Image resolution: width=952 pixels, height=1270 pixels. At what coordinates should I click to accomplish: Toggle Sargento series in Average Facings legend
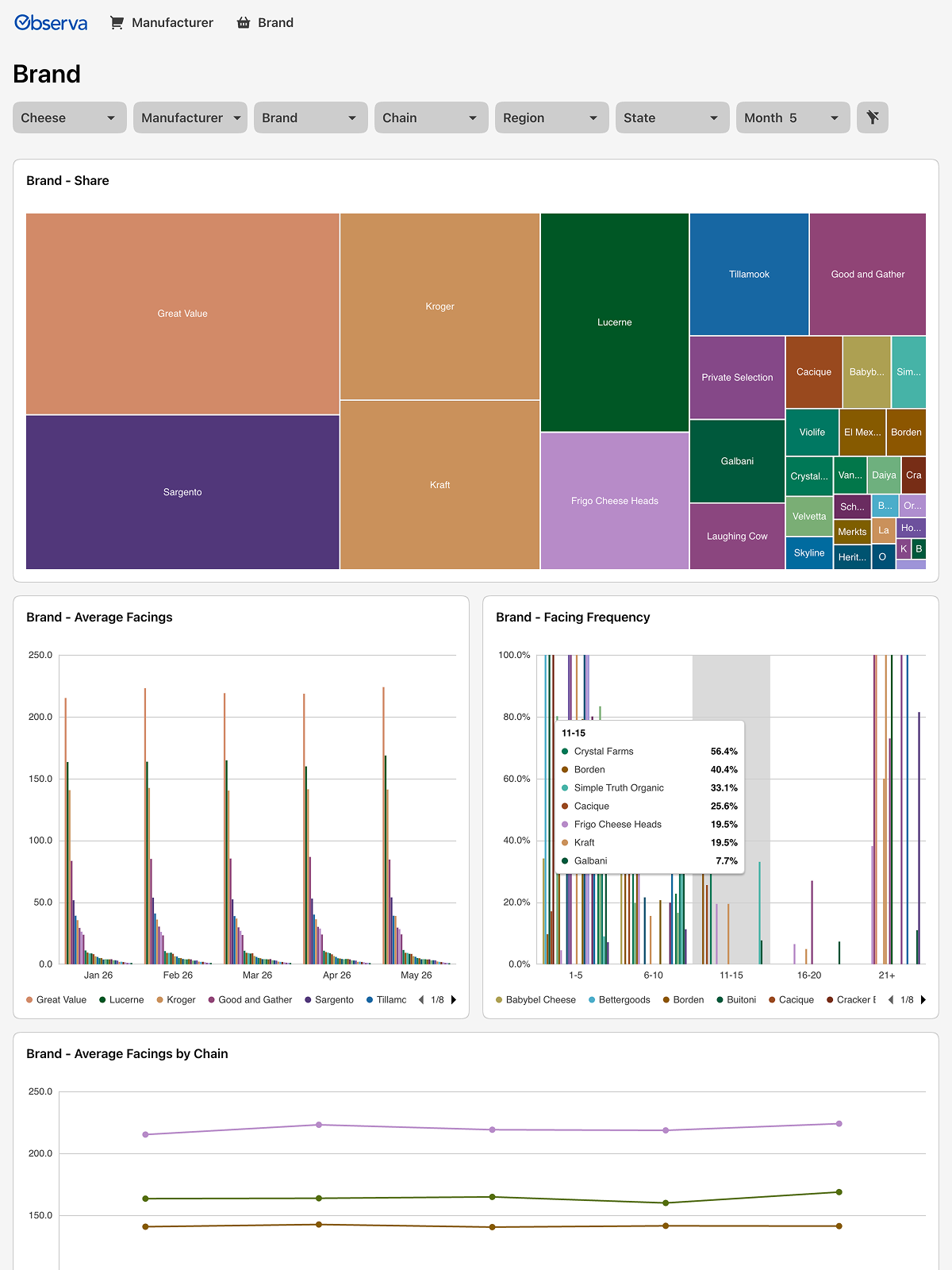[x=329, y=1000]
